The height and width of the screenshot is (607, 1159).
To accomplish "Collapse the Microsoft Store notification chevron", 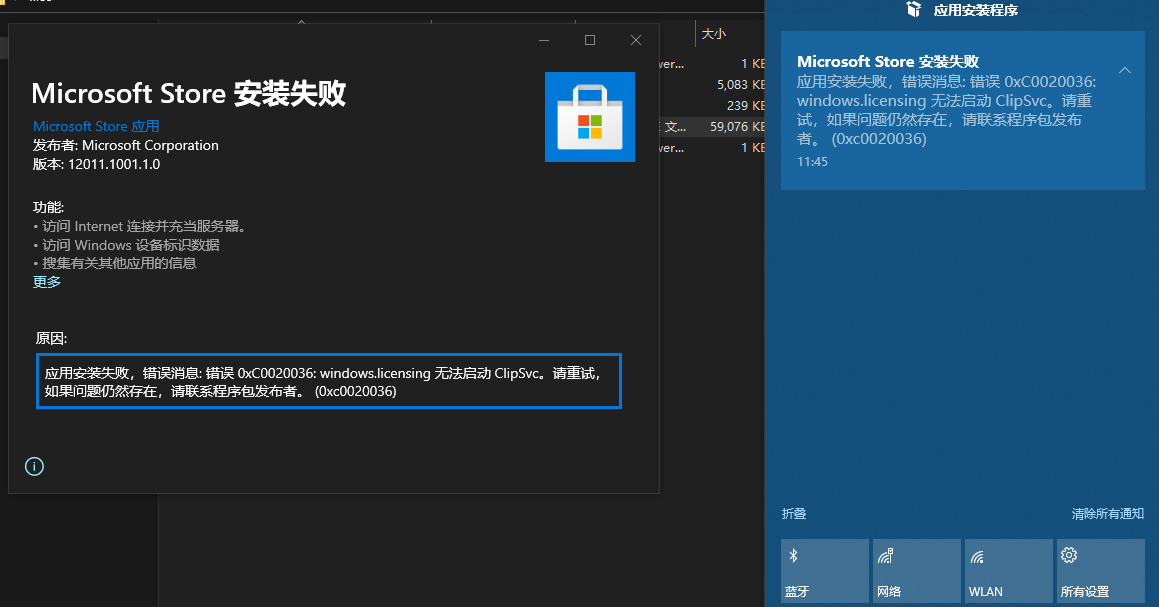I will (x=1125, y=70).
